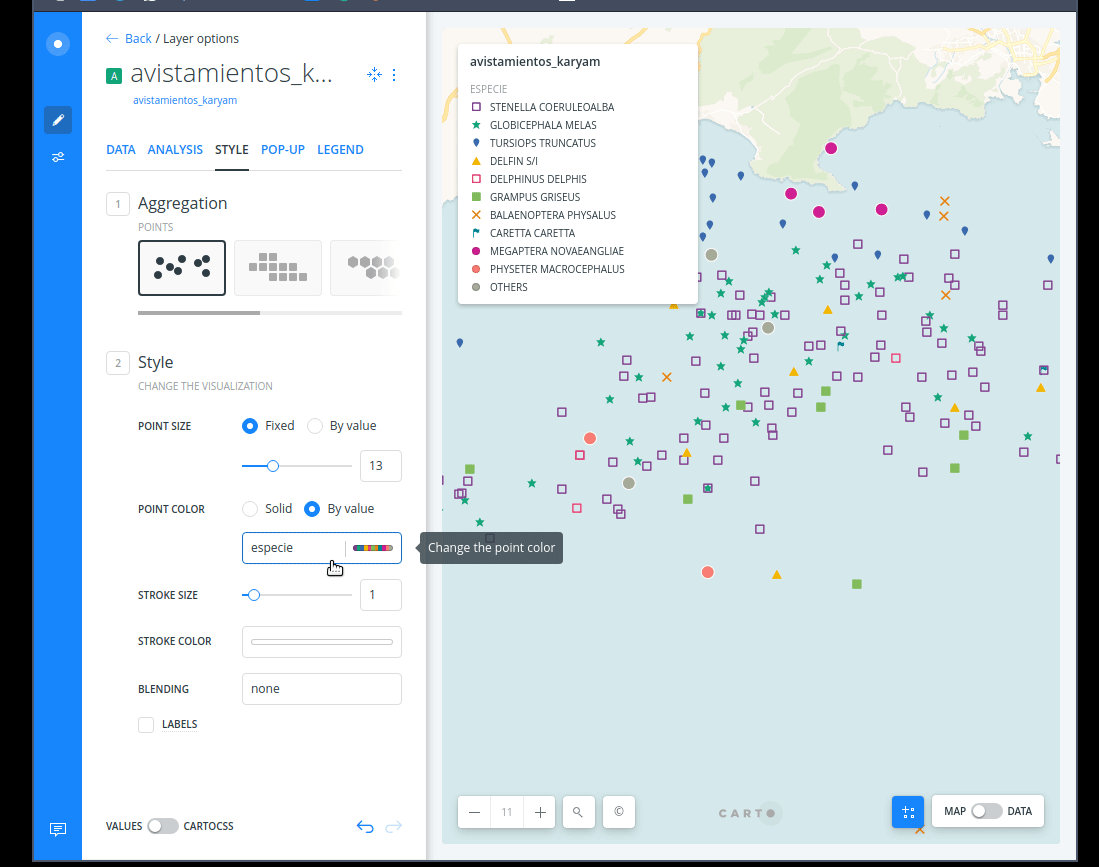Enable the LABELS checkbox
Viewport: 1099px width, 867px height.
tap(146, 725)
